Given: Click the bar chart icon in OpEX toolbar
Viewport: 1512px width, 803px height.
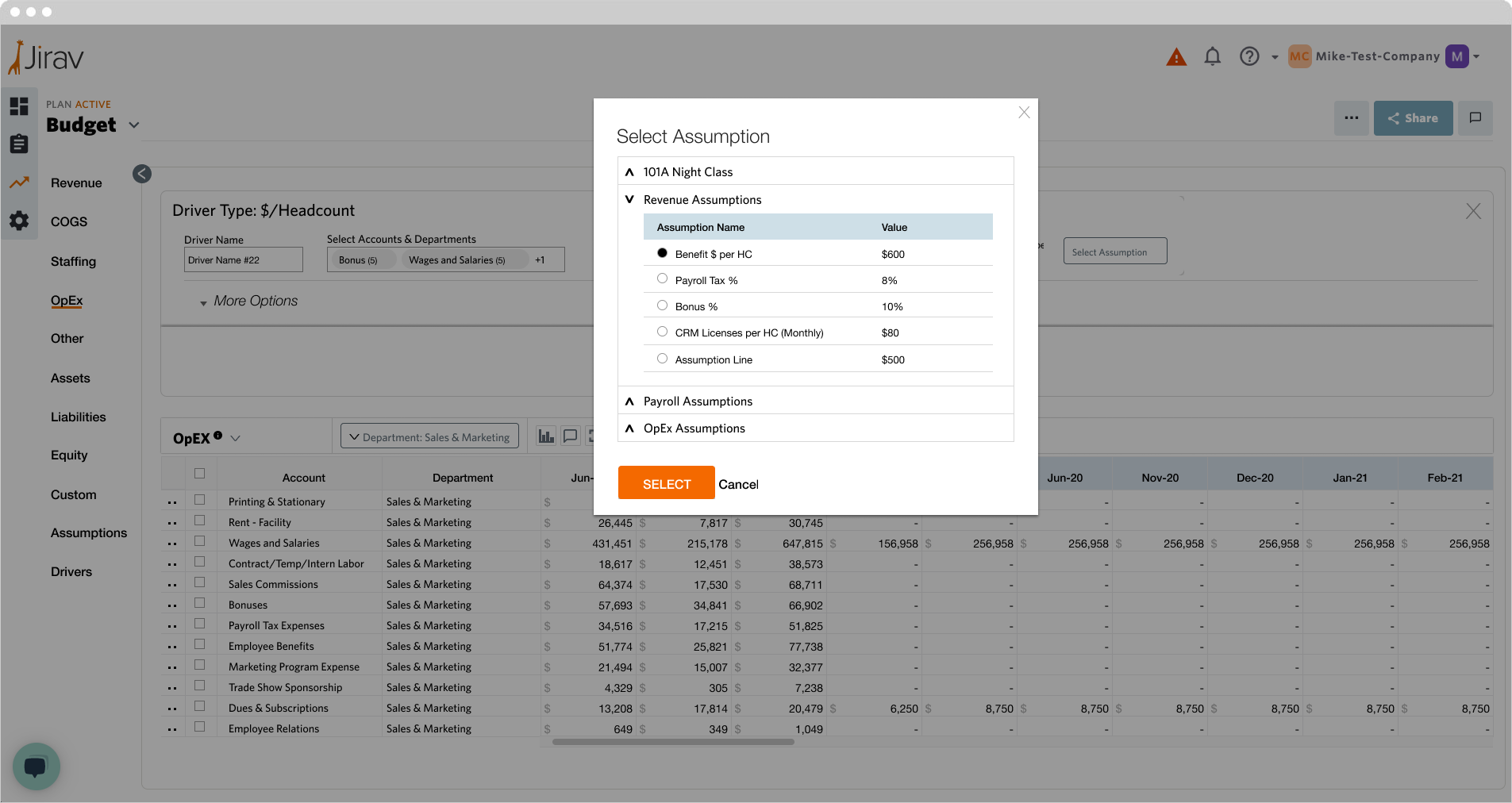Looking at the screenshot, I should tap(546, 436).
